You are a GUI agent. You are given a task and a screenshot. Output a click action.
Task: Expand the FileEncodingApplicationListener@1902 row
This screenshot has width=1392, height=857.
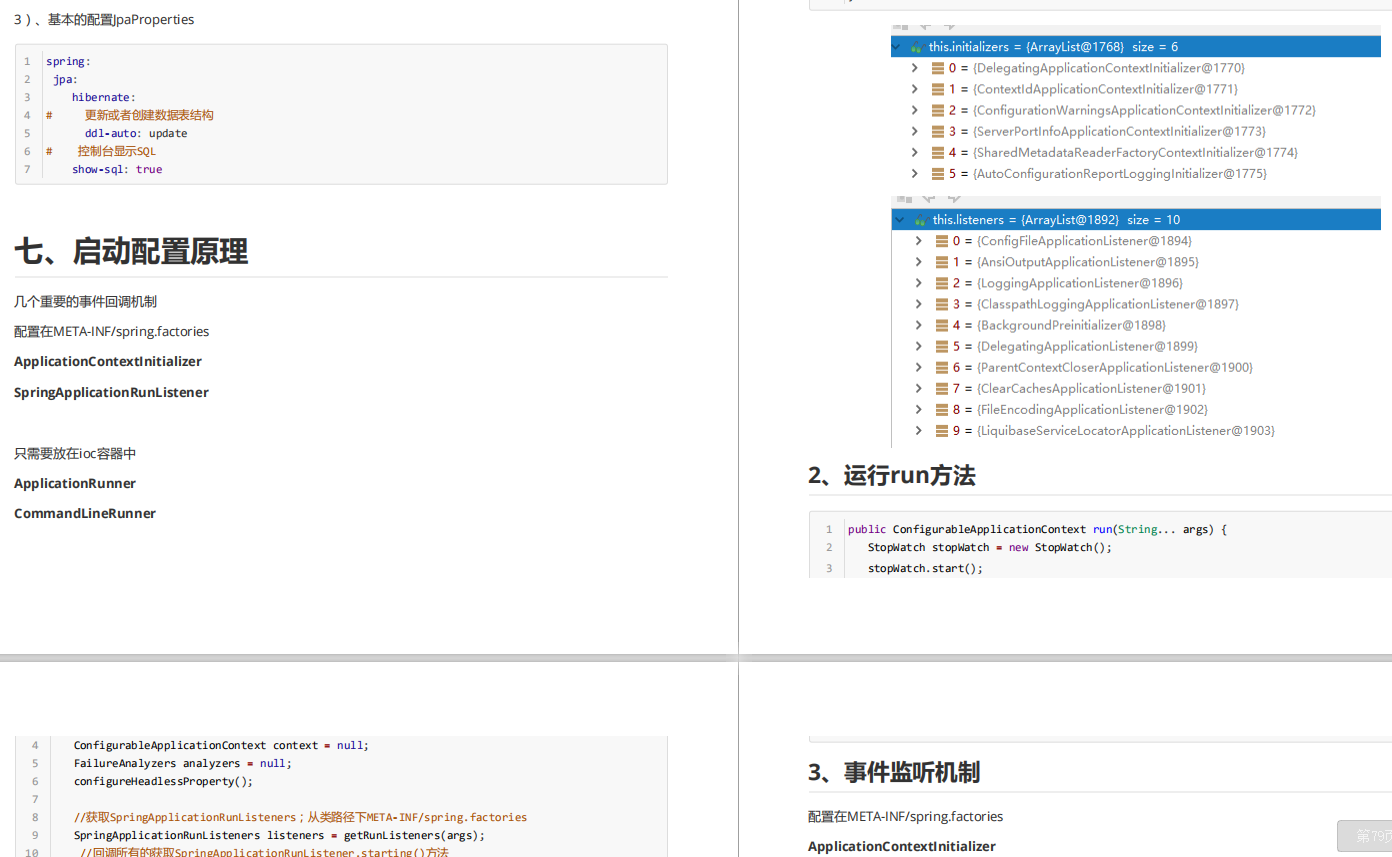point(919,409)
